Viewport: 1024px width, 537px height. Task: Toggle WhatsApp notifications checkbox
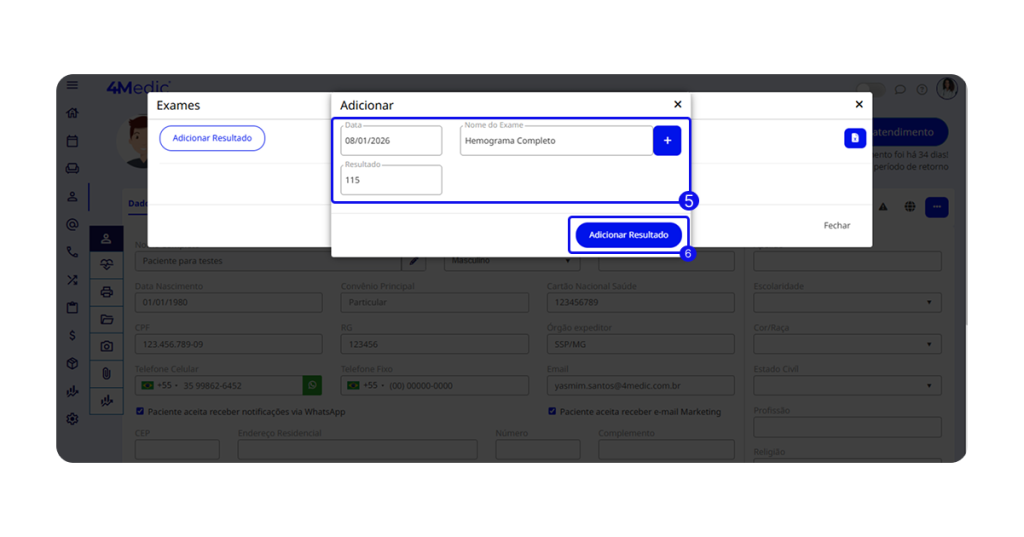pos(140,411)
